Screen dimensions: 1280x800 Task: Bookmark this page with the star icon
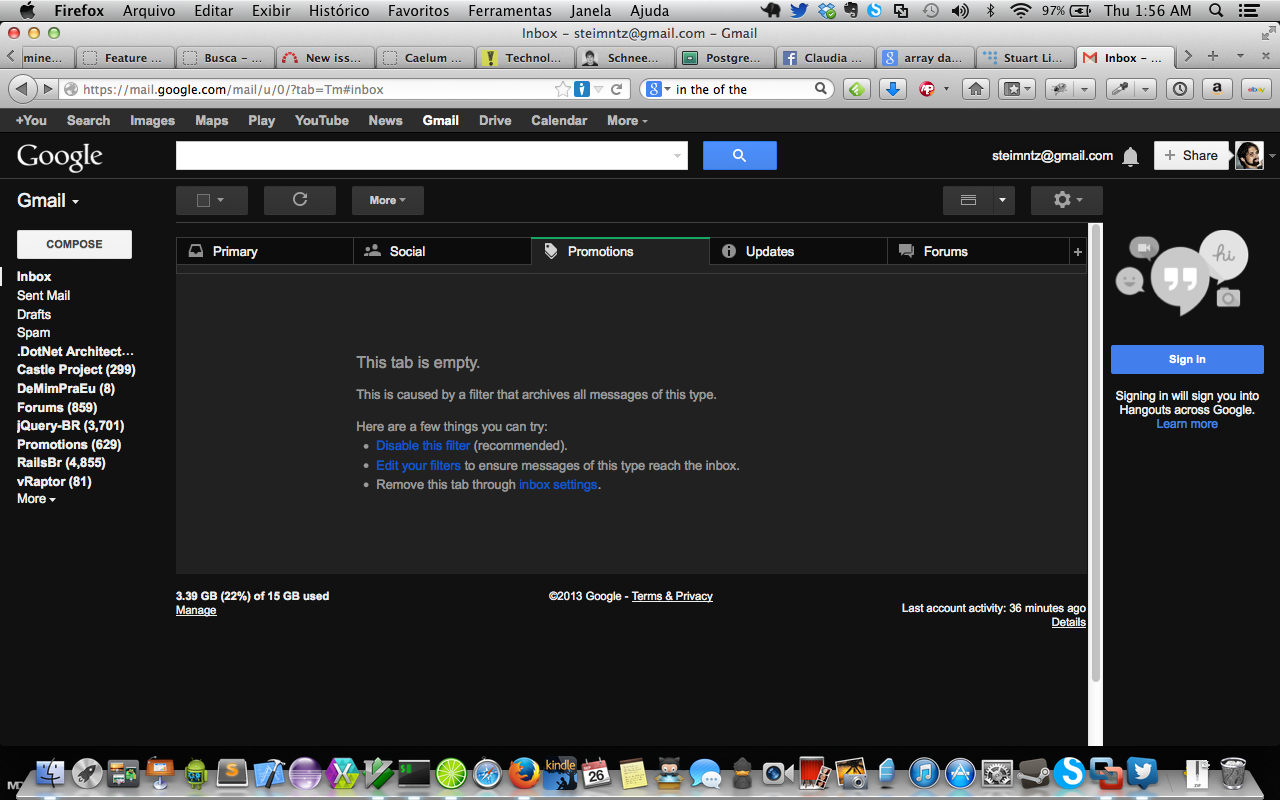coord(564,89)
